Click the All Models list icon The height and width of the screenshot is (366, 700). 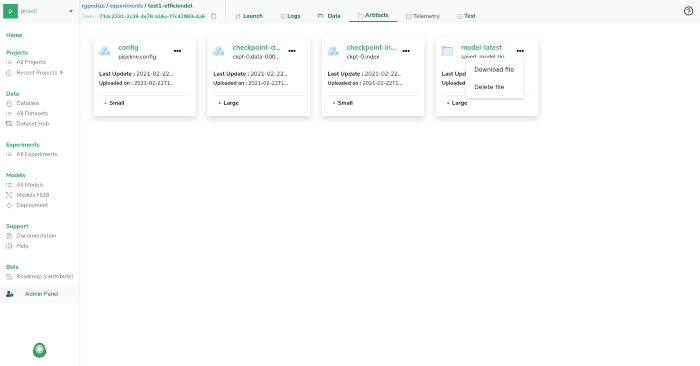9,185
